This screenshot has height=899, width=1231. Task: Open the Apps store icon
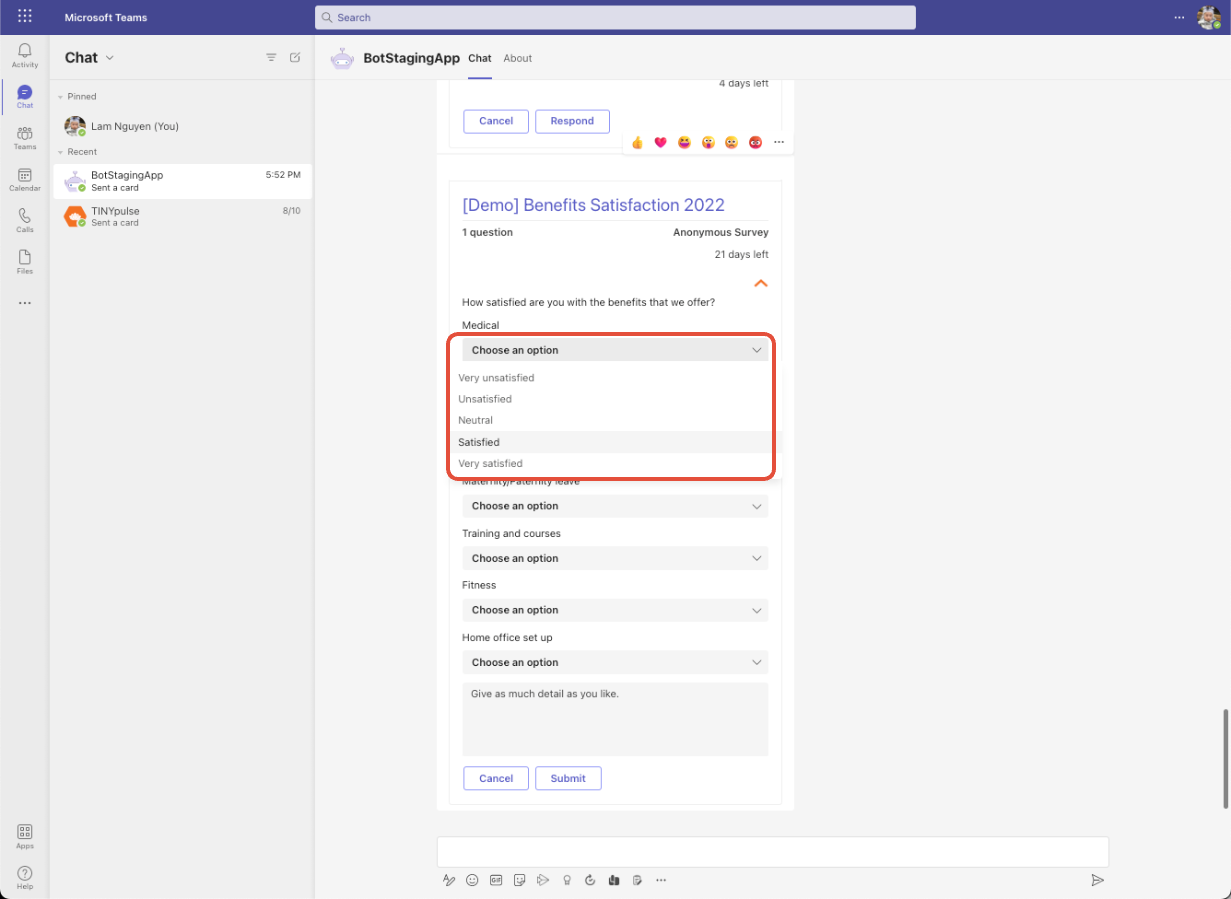(x=25, y=836)
